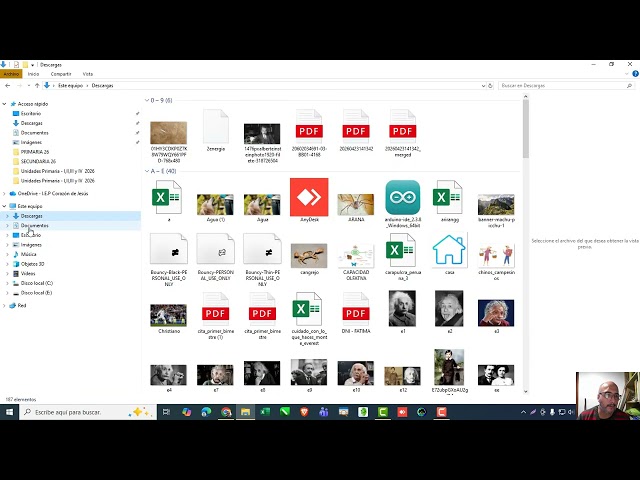
Task: Open the AnyDesk application file
Action: 309,197
